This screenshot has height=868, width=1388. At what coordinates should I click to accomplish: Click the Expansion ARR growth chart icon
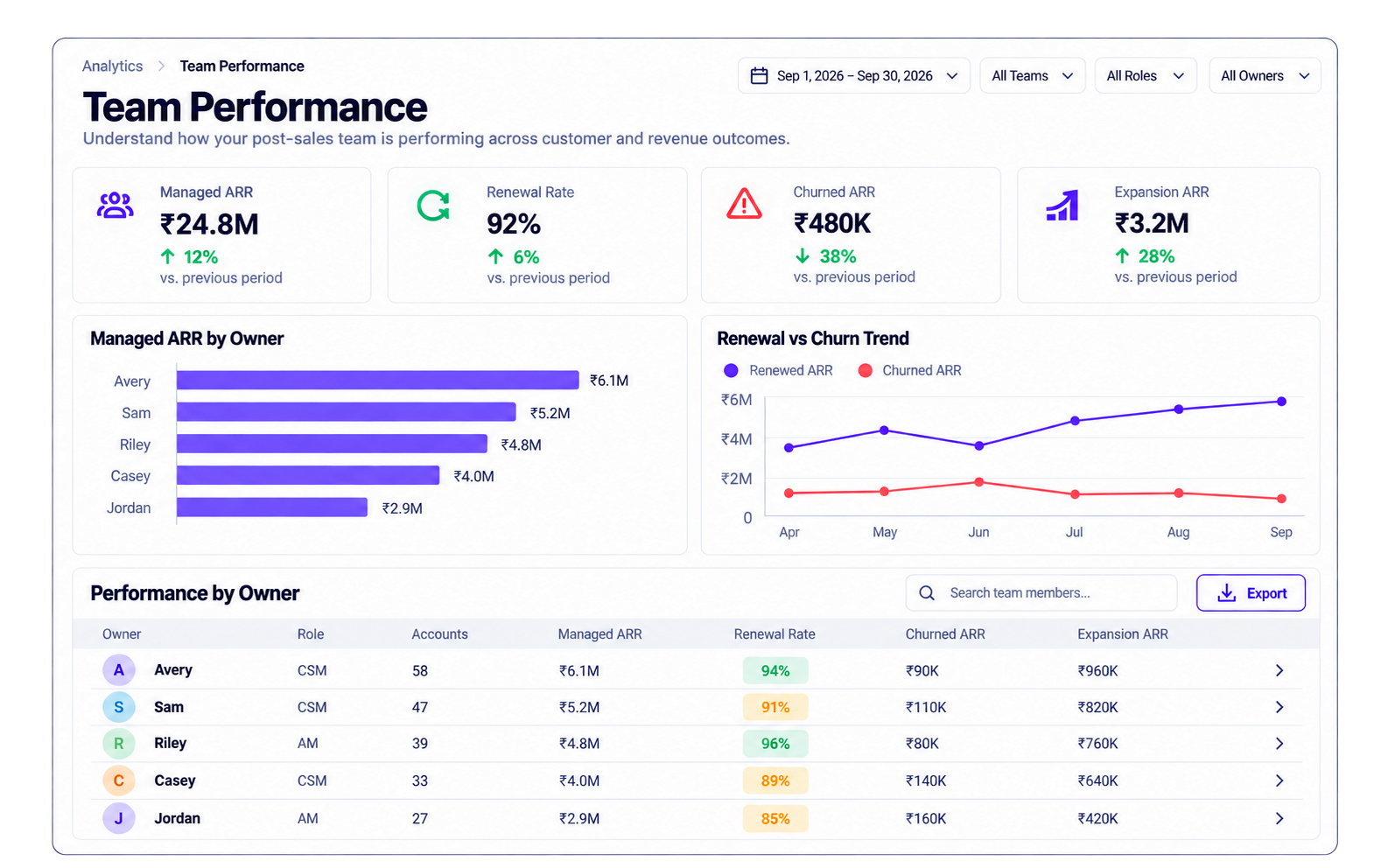tap(1062, 206)
